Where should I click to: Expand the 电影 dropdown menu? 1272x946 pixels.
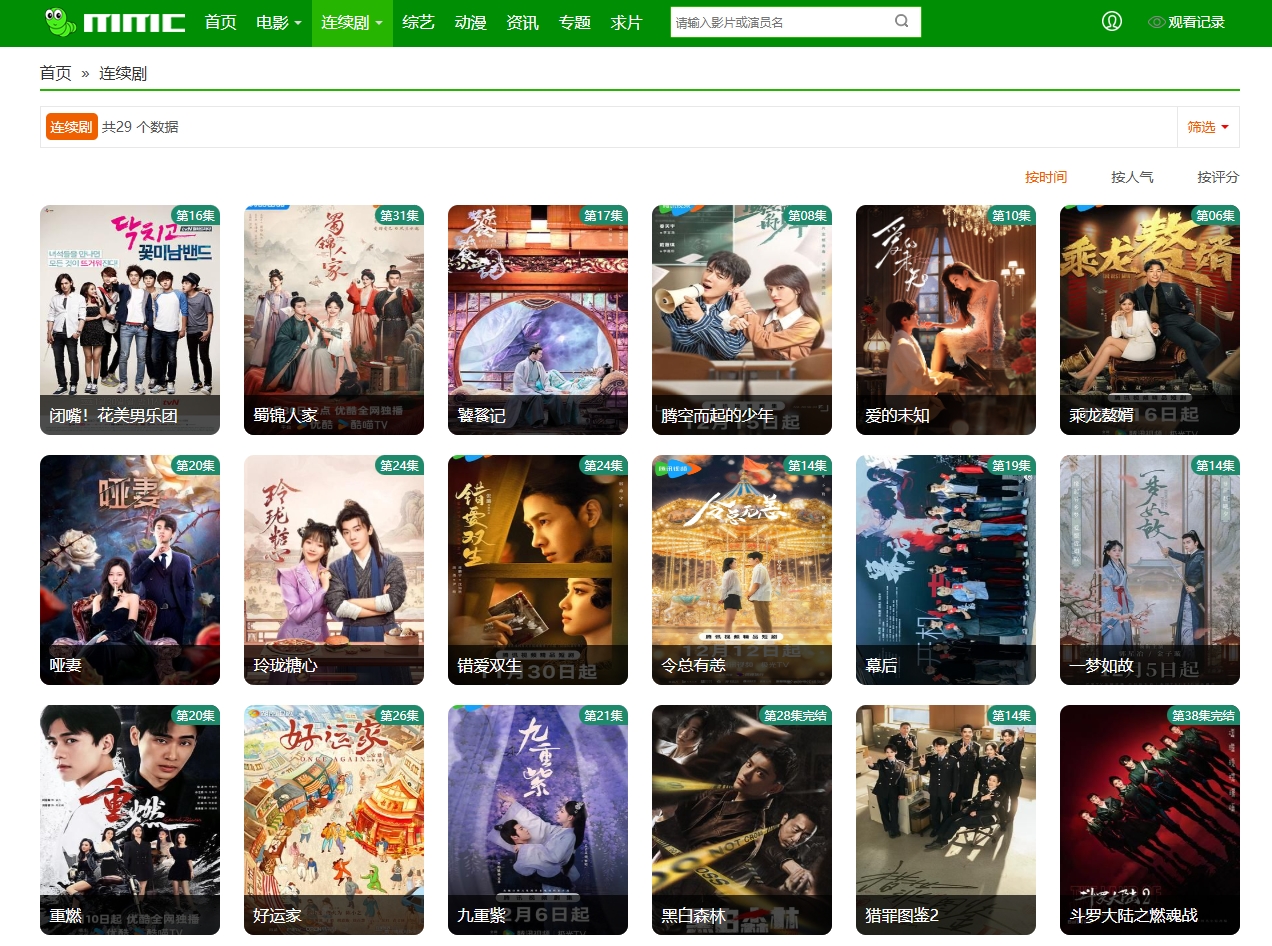279,22
